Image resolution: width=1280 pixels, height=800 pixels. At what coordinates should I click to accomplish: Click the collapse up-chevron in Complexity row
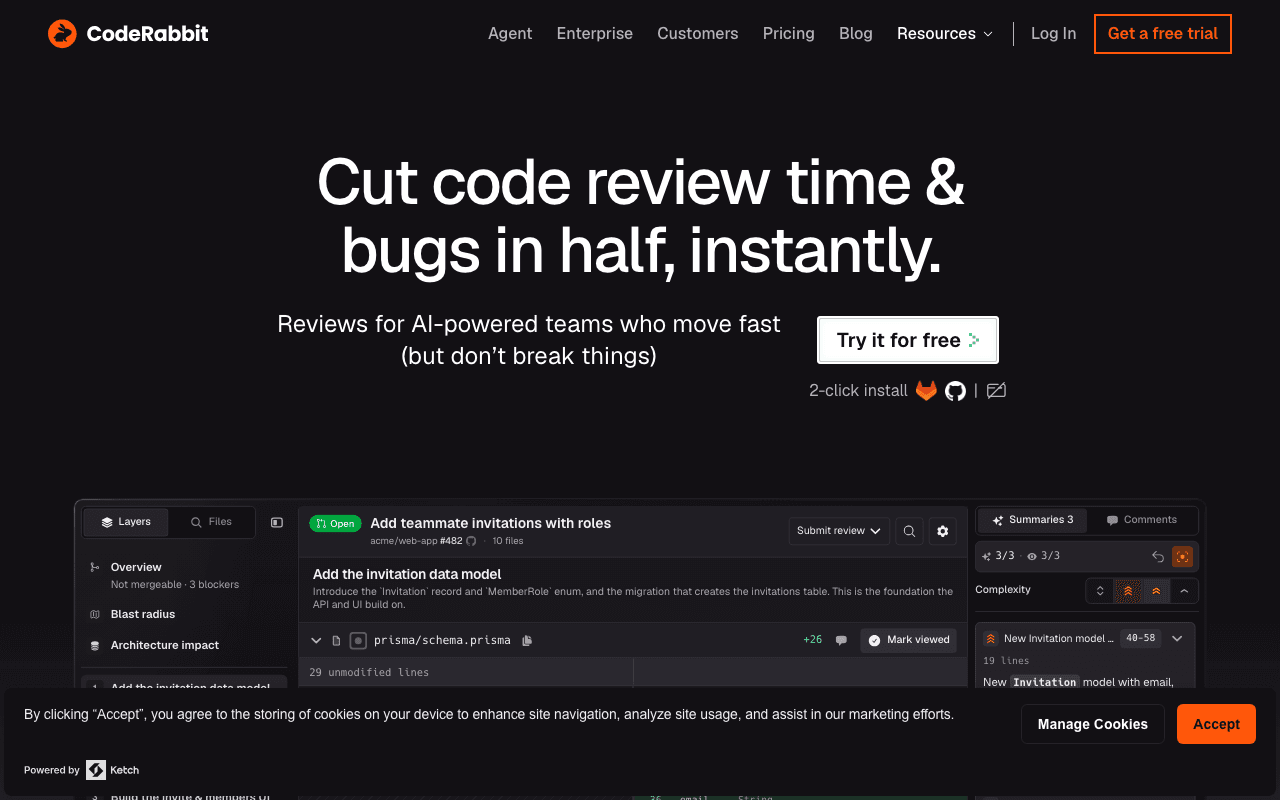click(1184, 591)
